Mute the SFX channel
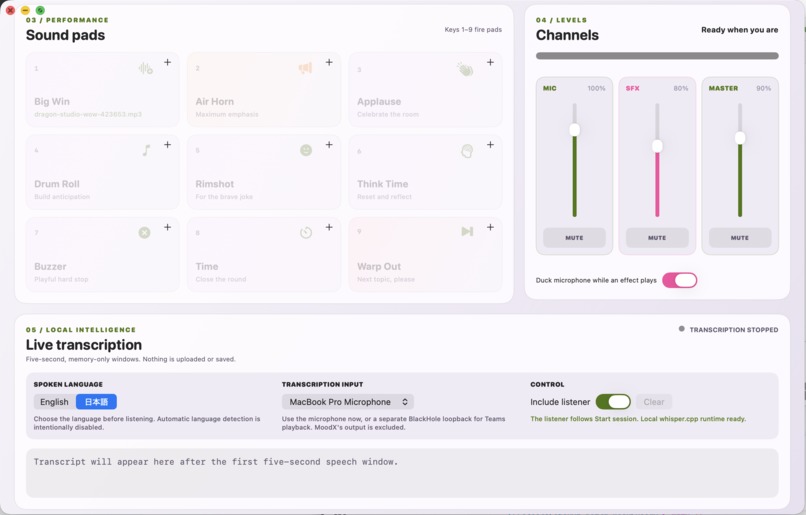Screen dimensions: 806x515 (x=657, y=238)
